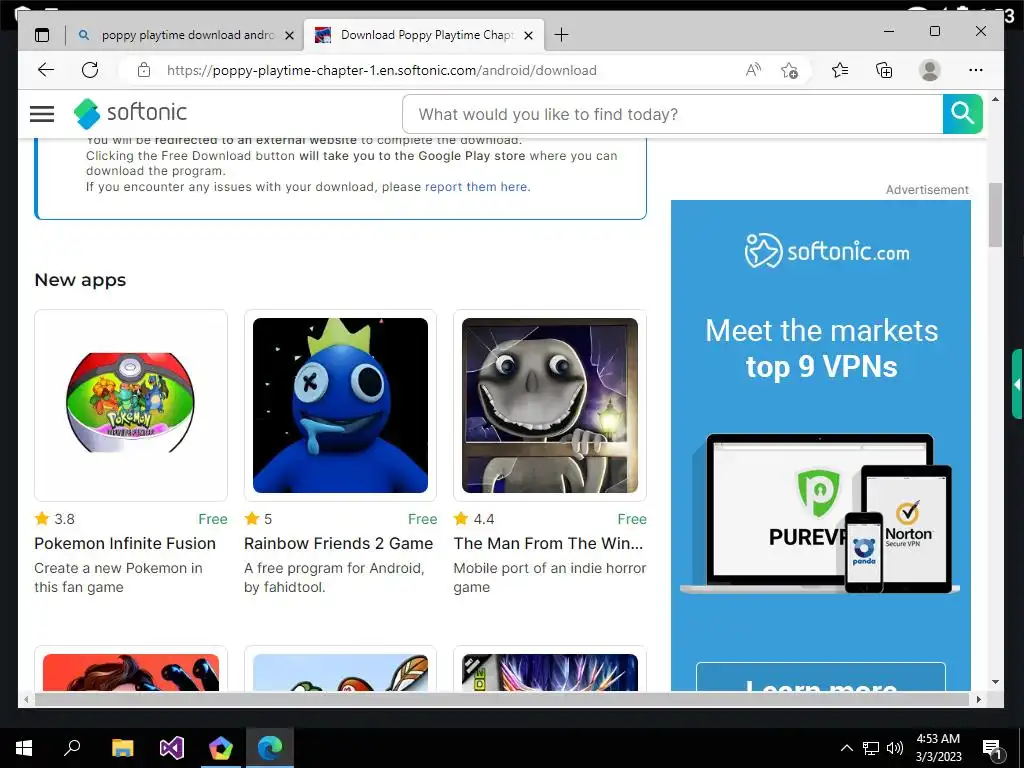The image size is (1024, 768).
Task: Open volume control tray icon
Action: (x=895, y=748)
